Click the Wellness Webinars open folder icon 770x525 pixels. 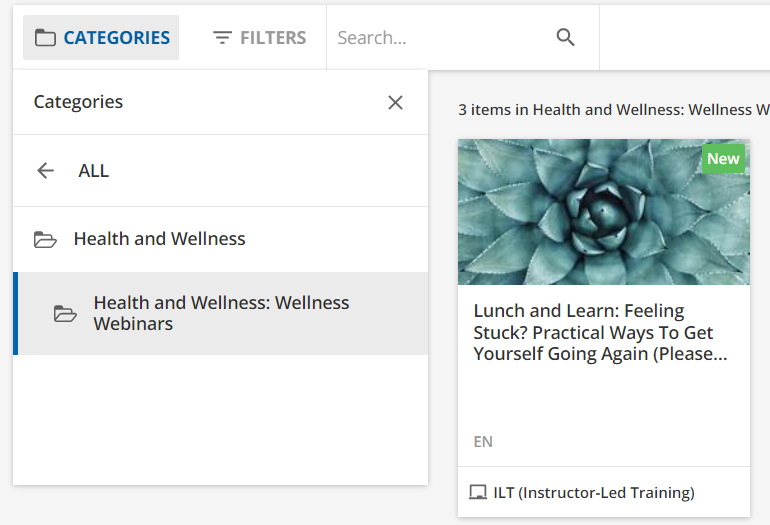[x=65, y=313]
